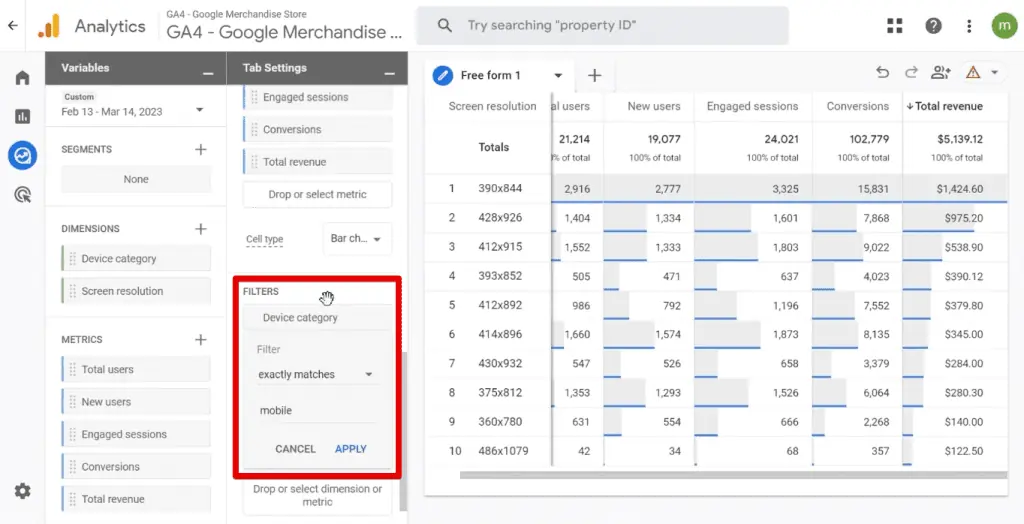Screen dimensions: 1024x524
Task: Minimize the Tab Settings panel
Action: click(x=389, y=73)
